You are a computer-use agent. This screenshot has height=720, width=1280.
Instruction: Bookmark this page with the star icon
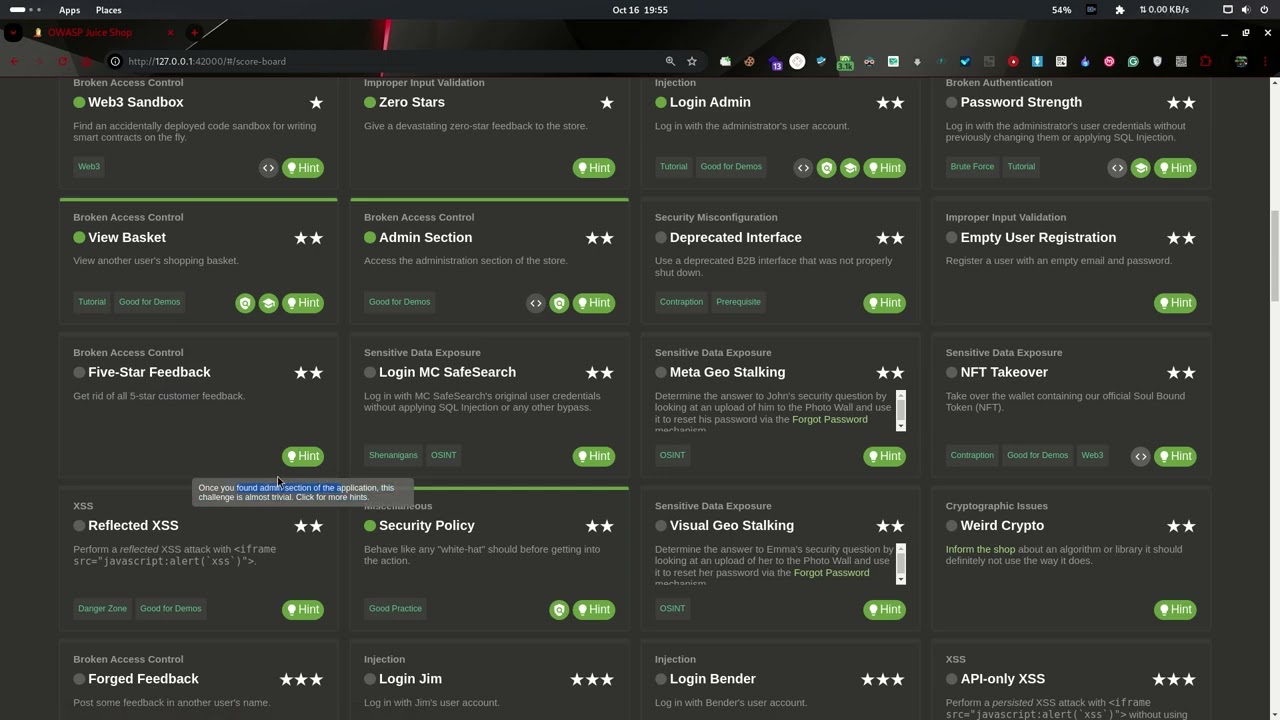(x=691, y=61)
